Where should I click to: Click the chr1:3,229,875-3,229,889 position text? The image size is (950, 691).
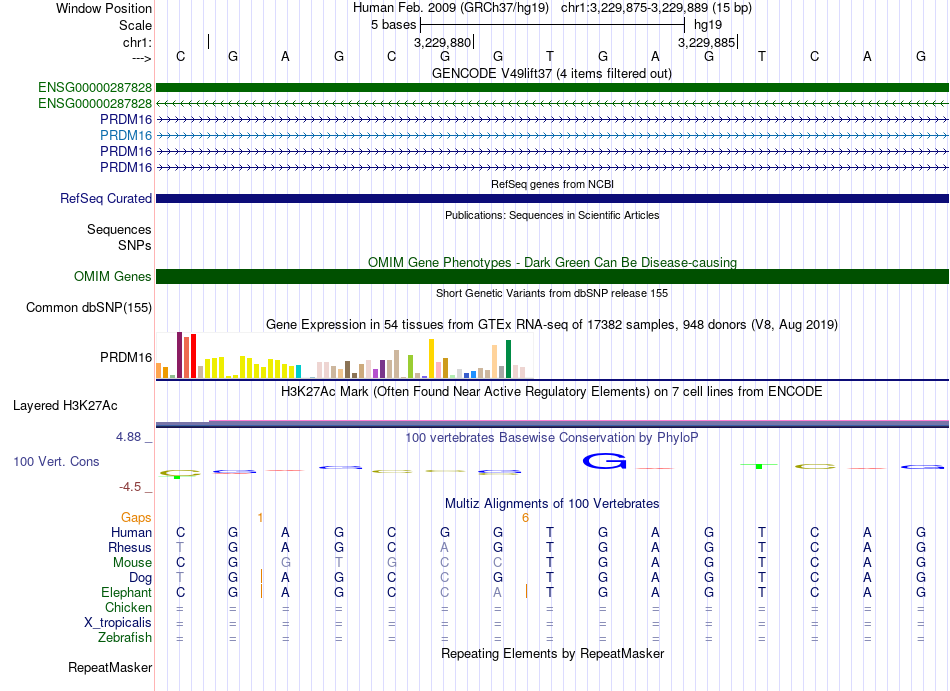point(656,8)
